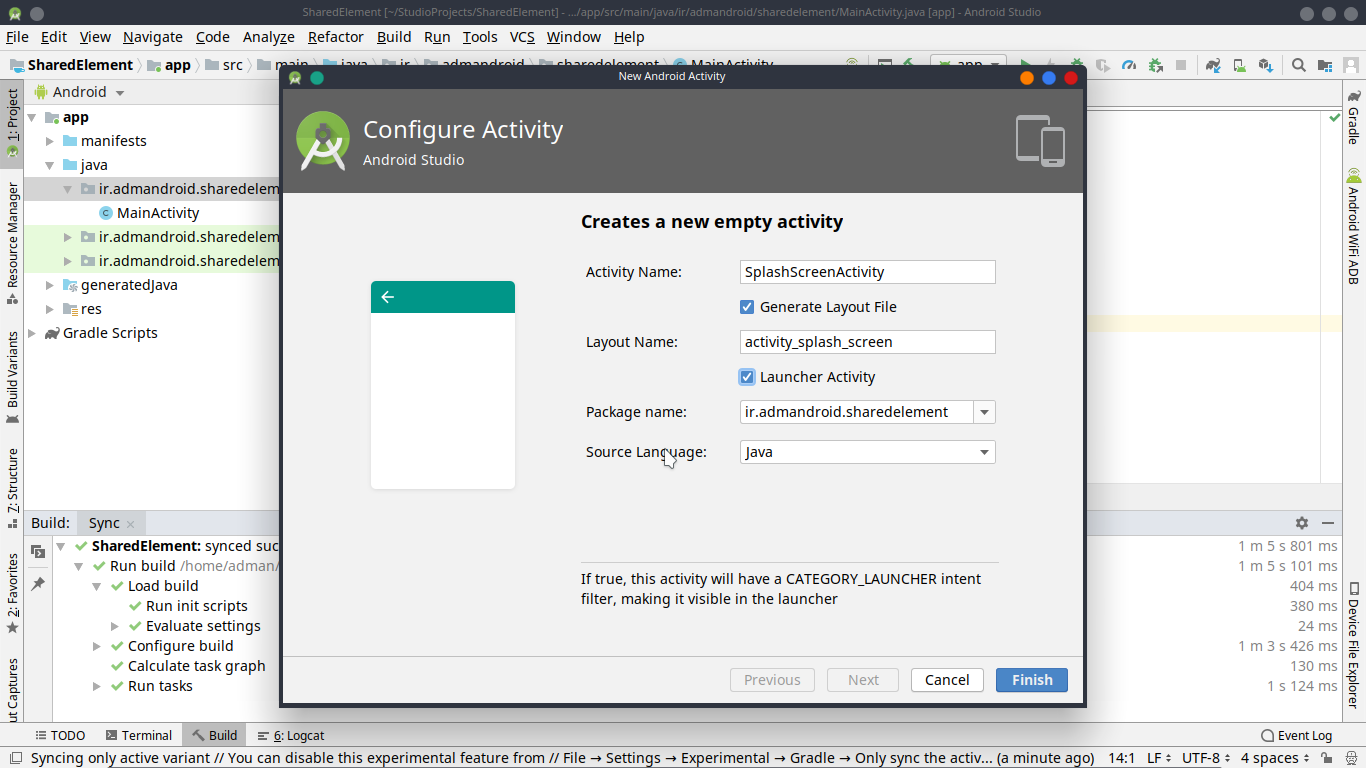1366x768 pixels.
Task: Open the AVD Manager toolbar icon
Action: coord(1239,65)
